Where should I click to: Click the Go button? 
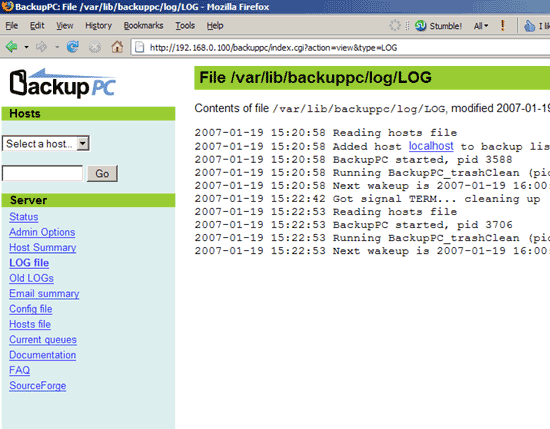click(x=102, y=174)
